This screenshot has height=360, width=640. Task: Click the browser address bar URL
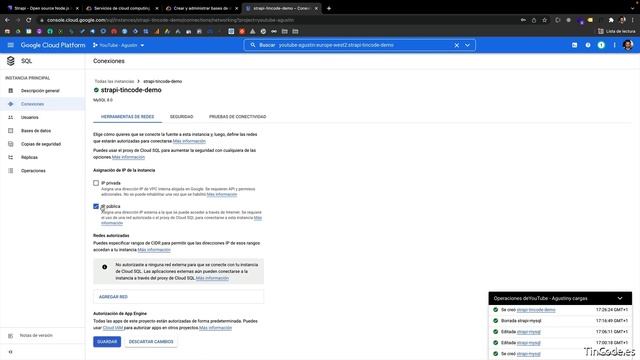[x=171, y=20]
